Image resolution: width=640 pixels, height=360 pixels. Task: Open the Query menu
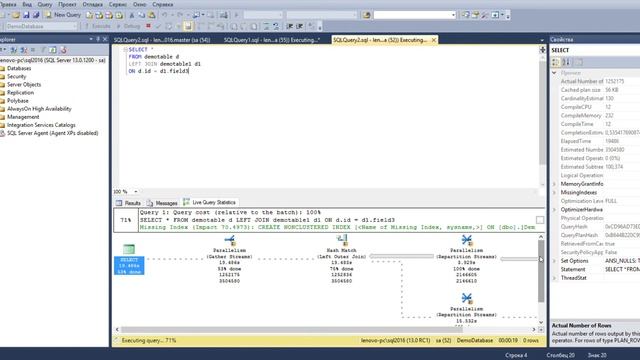(x=44, y=4)
